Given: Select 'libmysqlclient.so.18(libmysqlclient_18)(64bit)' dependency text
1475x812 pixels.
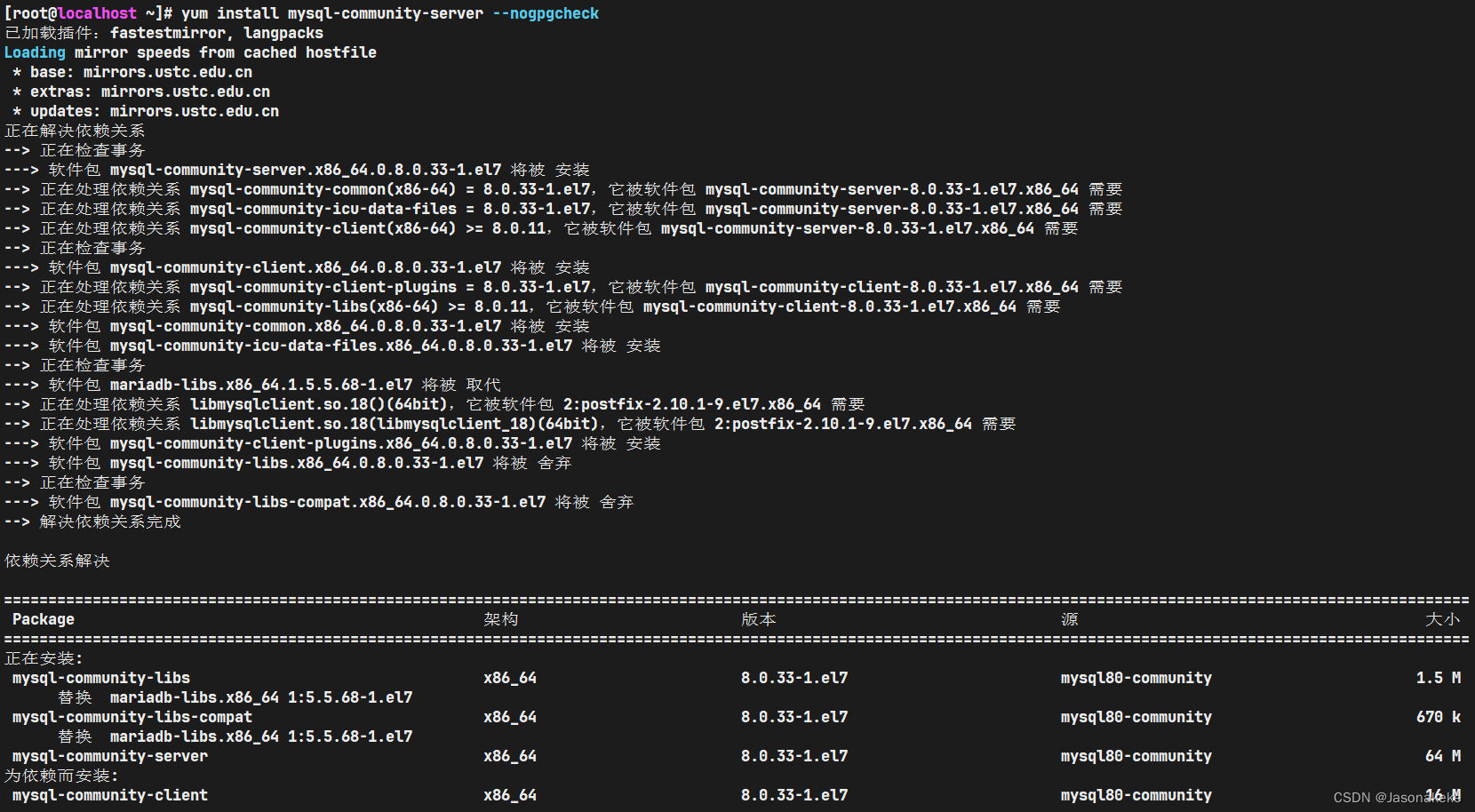Looking at the screenshot, I should pos(395,424).
